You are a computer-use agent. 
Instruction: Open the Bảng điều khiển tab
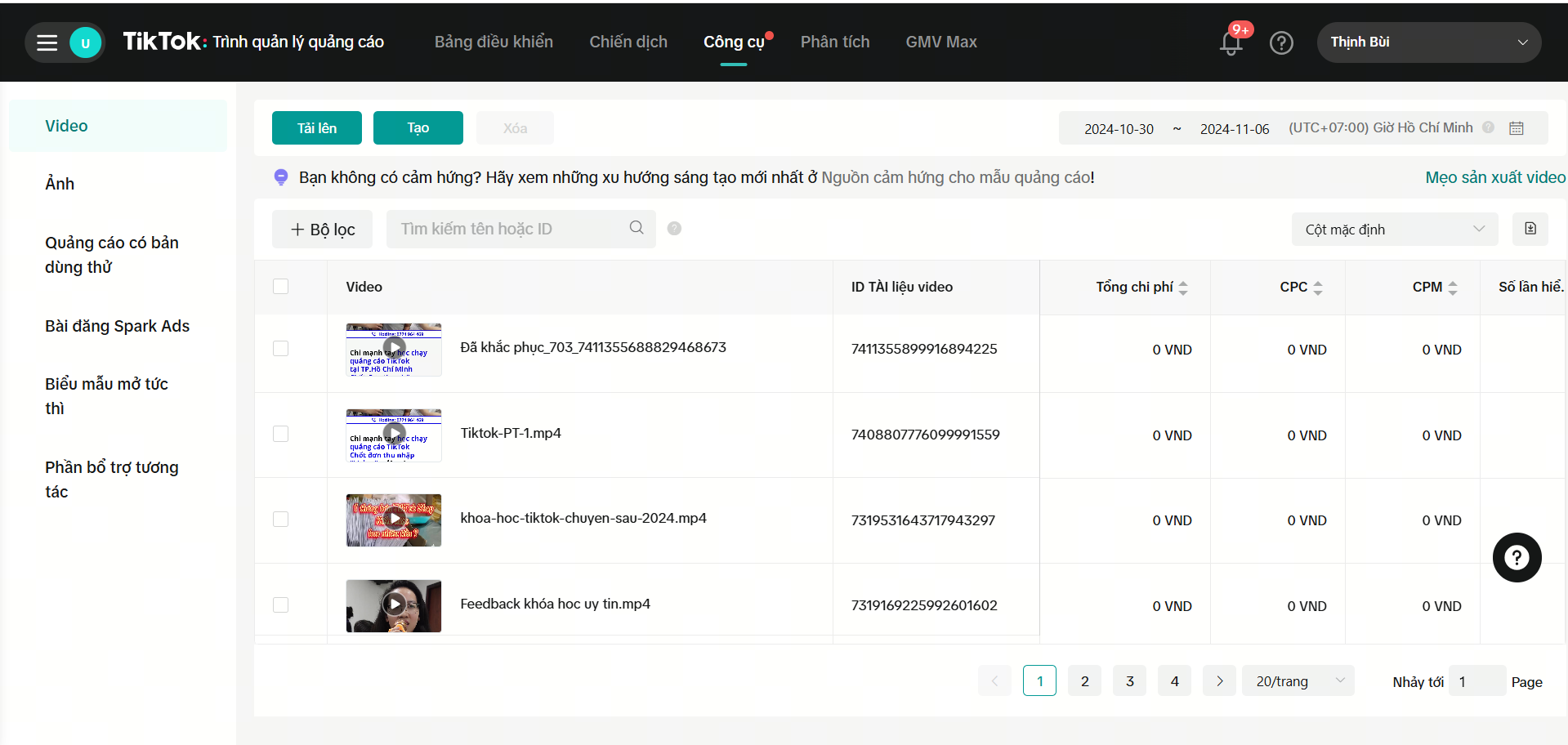[494, 42]
